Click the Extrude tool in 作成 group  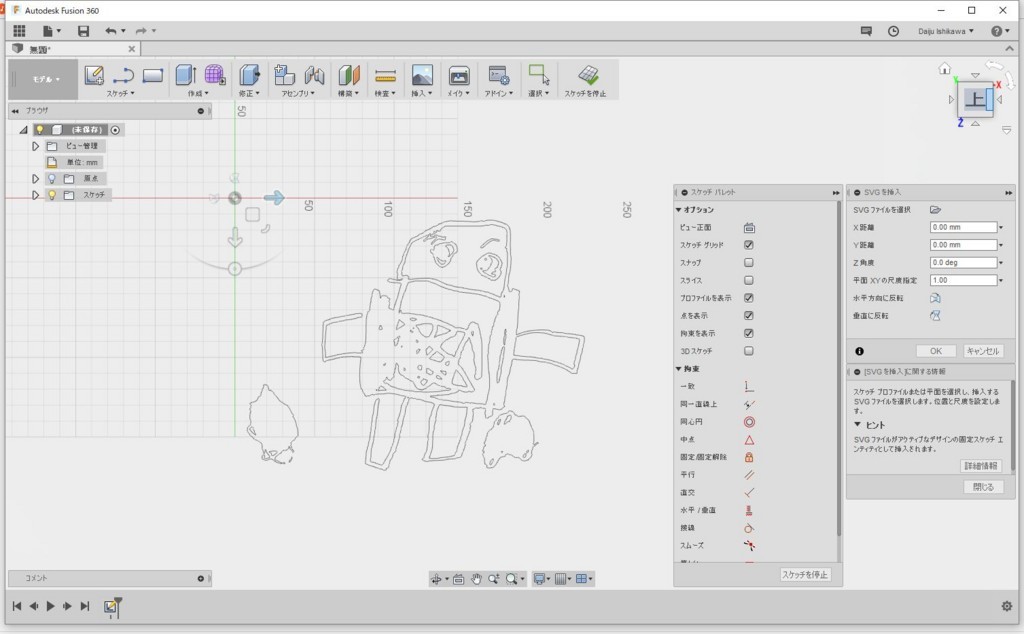[x=185, y=75]
